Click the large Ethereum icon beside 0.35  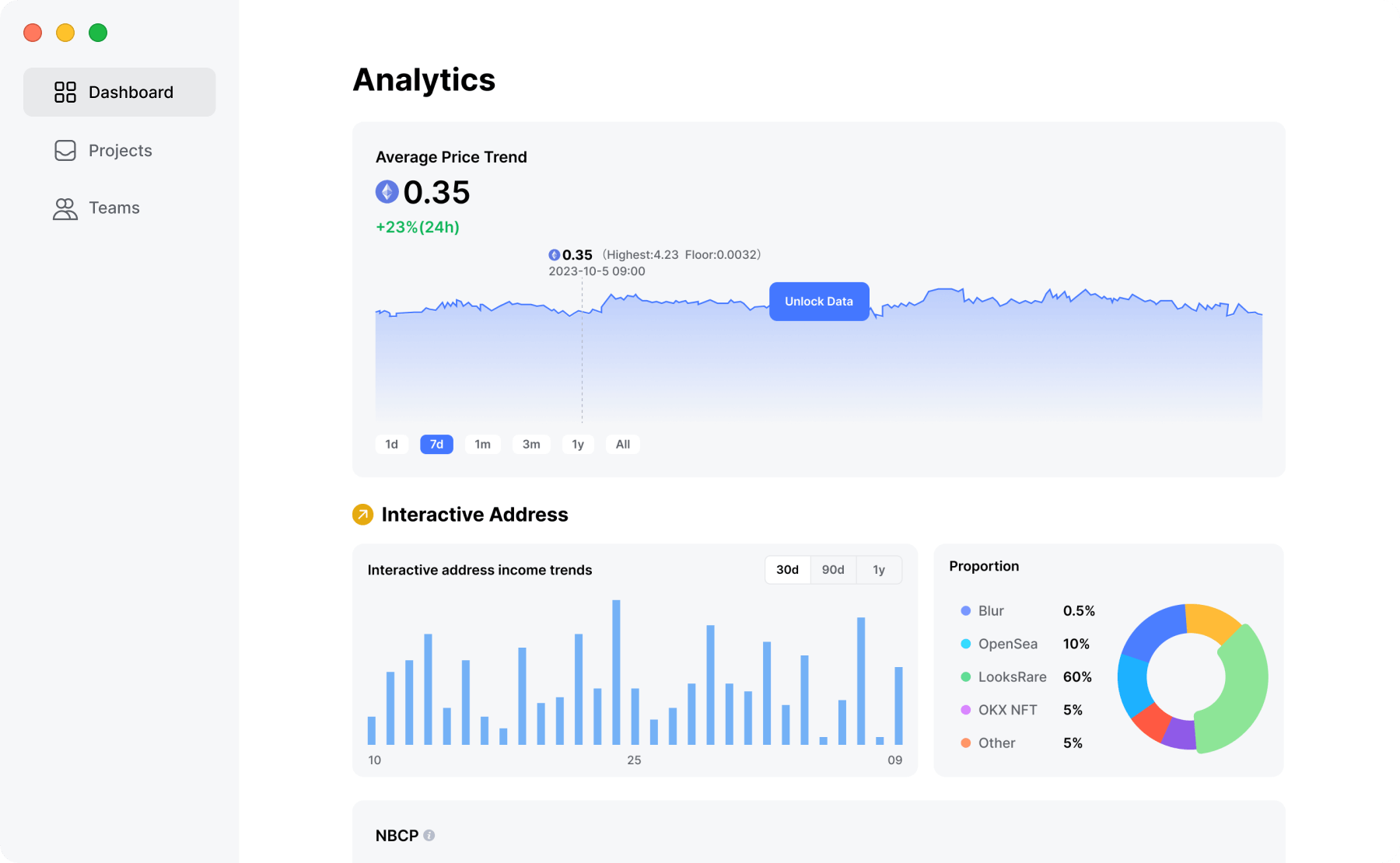(387, 192)
